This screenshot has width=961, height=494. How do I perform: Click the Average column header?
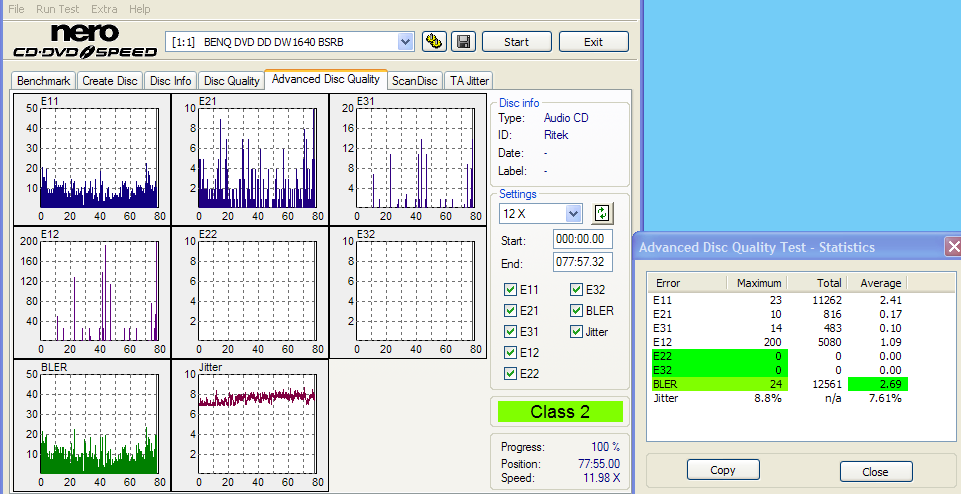click(877, 283)
